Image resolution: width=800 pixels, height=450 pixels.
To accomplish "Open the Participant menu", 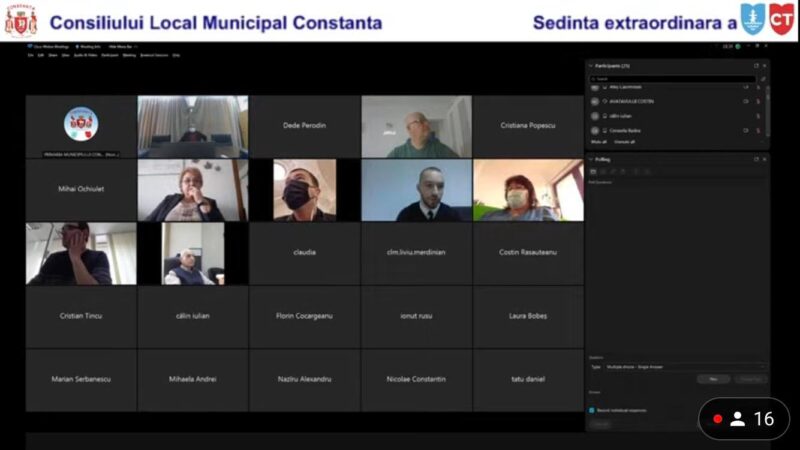I will click(109, 55).
